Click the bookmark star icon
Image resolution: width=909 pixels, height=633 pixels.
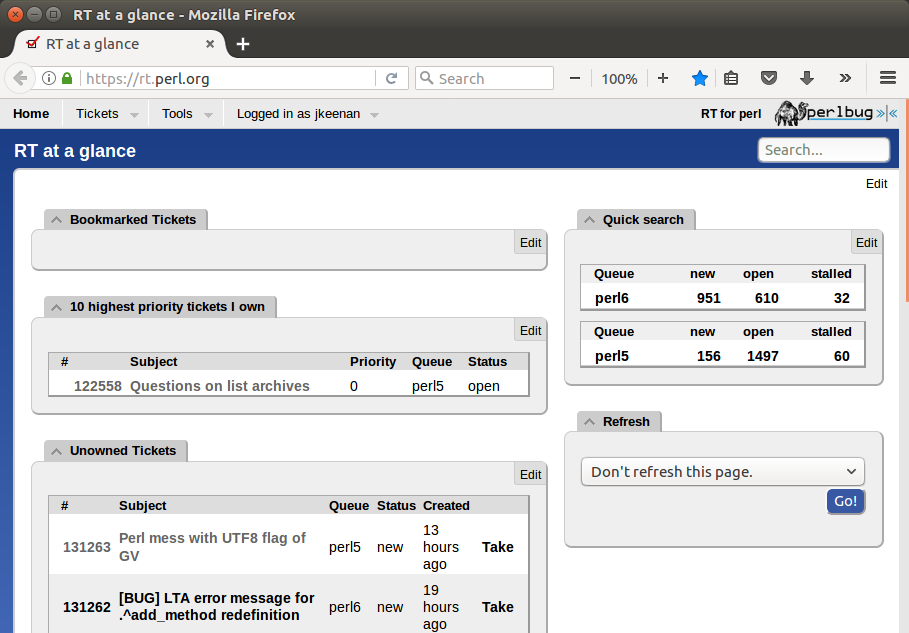700,78
